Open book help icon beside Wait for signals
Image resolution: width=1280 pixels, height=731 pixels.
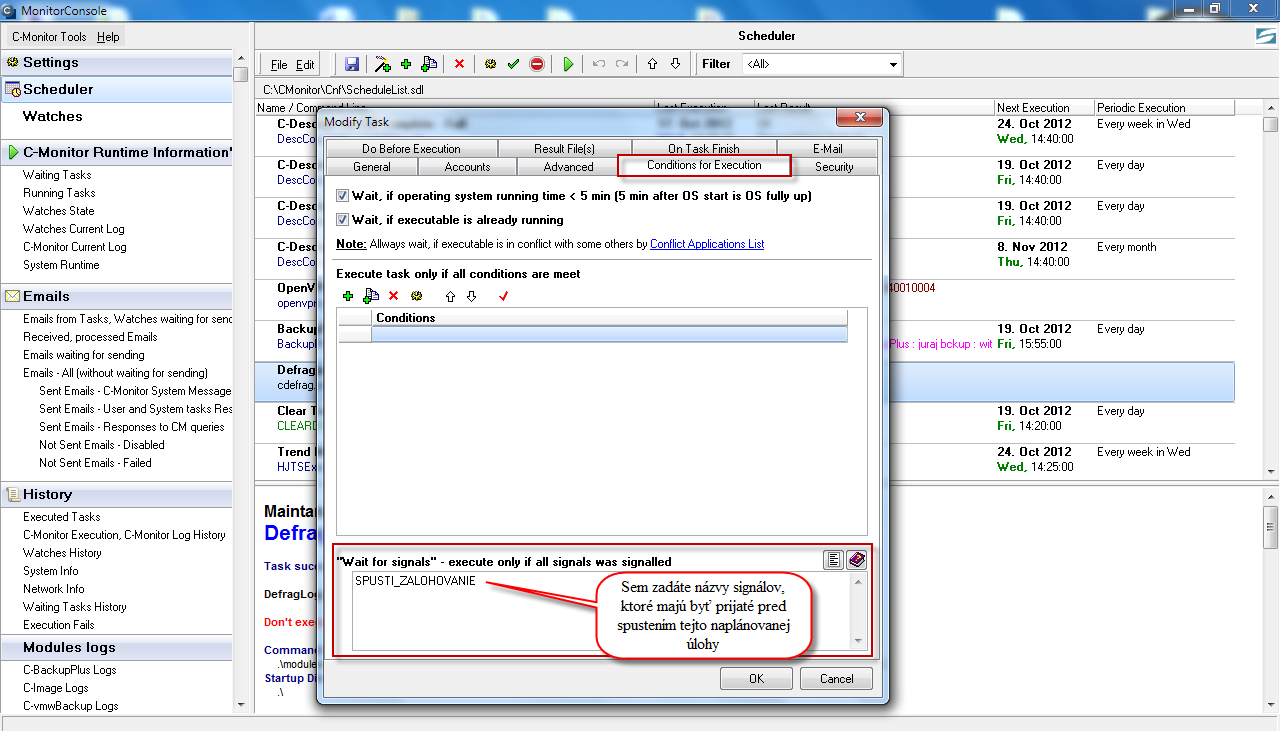(856, 560)
